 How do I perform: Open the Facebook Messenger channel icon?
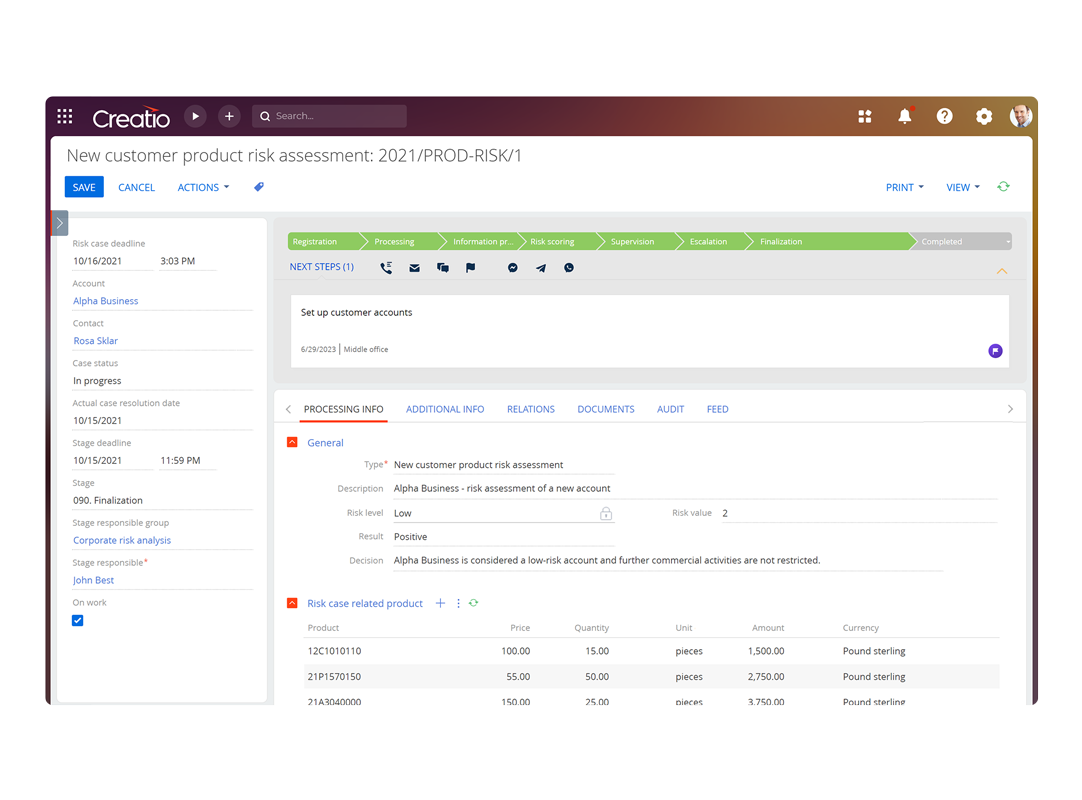512,267
